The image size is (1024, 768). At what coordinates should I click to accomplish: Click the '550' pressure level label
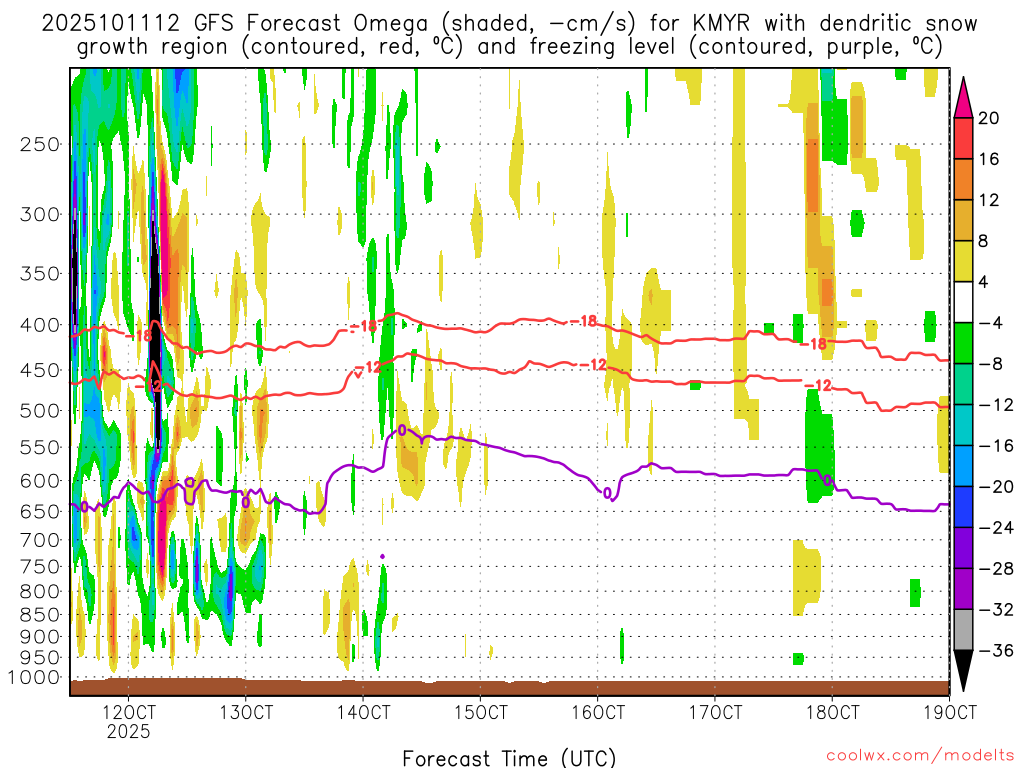pyautogui.click(x=40, y=447)
